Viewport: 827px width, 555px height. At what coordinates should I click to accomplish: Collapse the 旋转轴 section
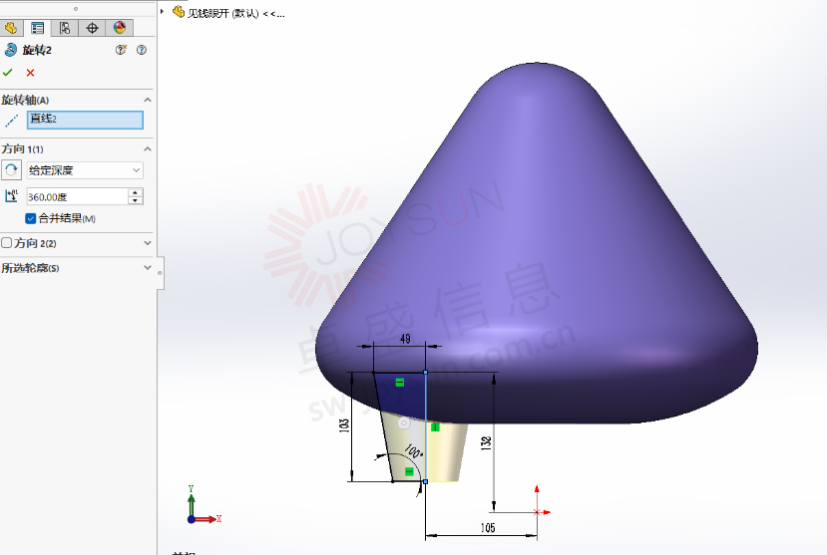pyautogui.click(x=148, y=100)
